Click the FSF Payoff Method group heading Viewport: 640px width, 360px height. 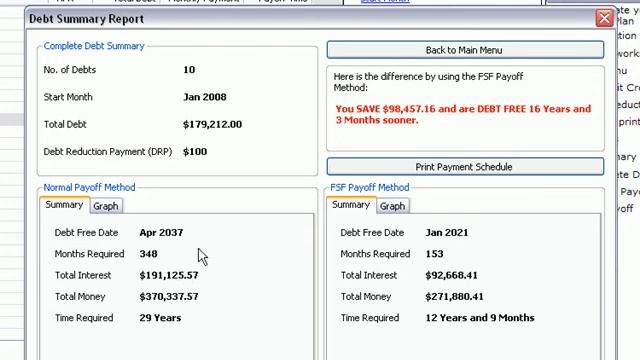369,187
